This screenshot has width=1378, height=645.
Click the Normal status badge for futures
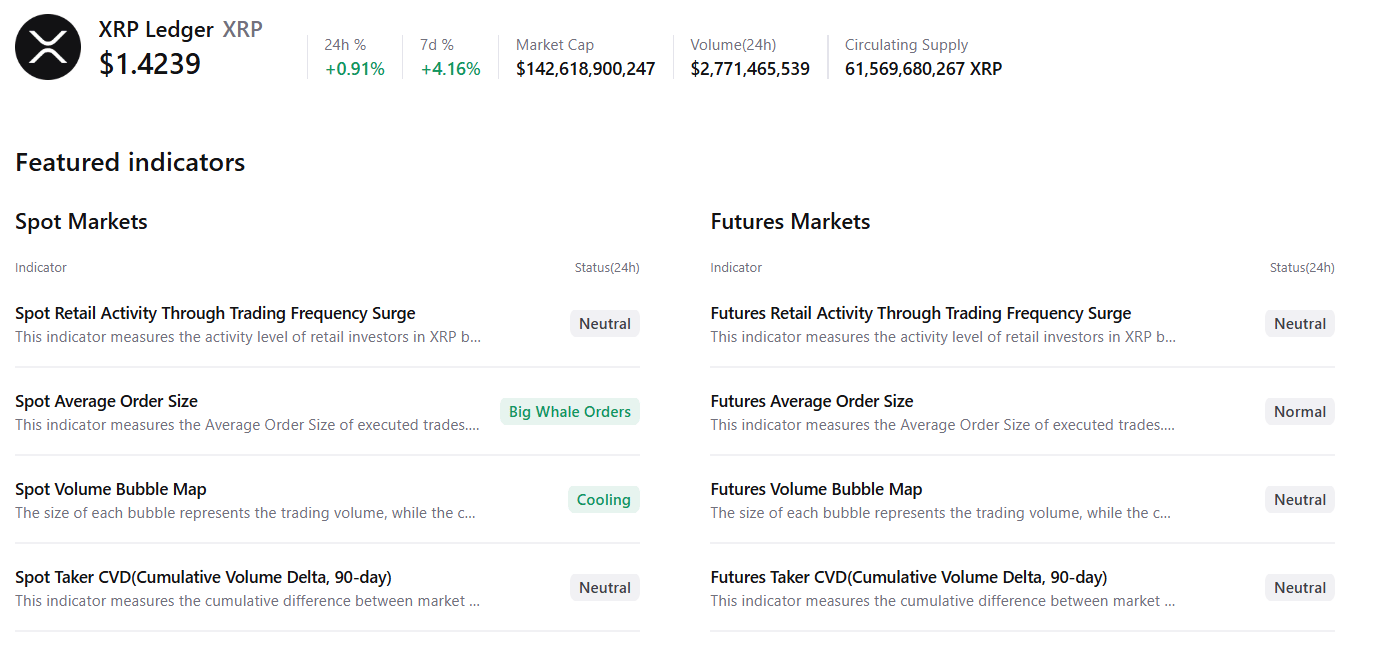tap(1299, 412)
